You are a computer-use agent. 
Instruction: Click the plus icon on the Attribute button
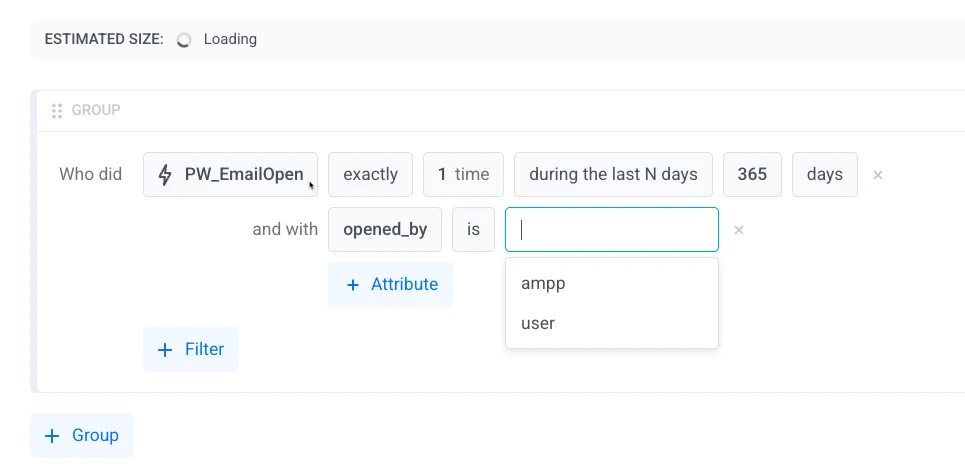point(353,285)
